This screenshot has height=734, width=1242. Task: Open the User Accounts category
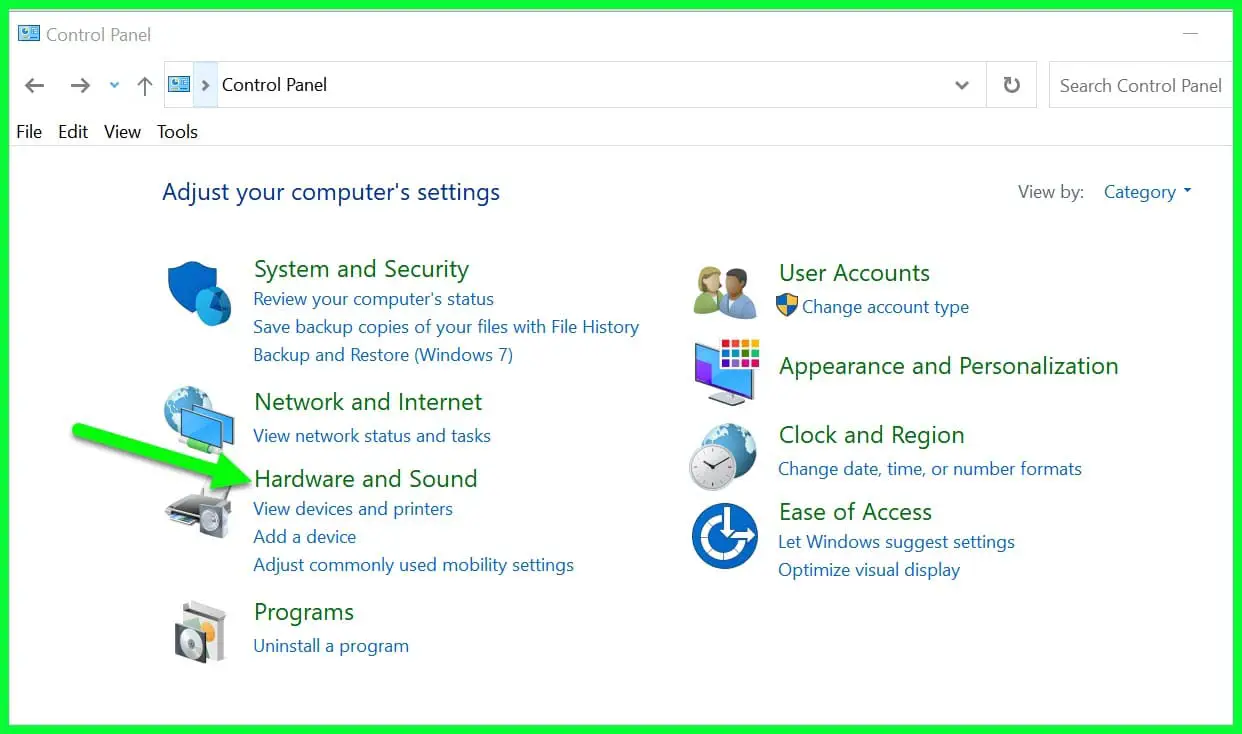(854, 273)
